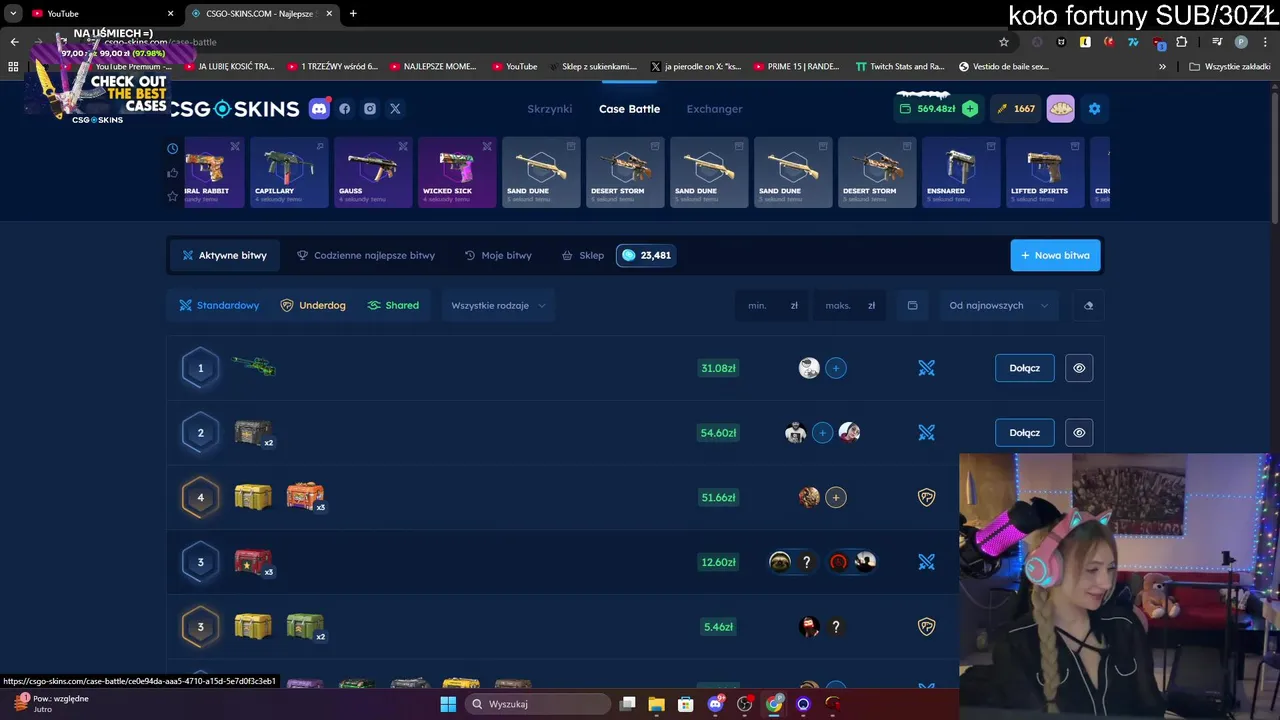Click the 1667 tickets counter
The width and height of the screenshot is (1280, 720).
1016,109
